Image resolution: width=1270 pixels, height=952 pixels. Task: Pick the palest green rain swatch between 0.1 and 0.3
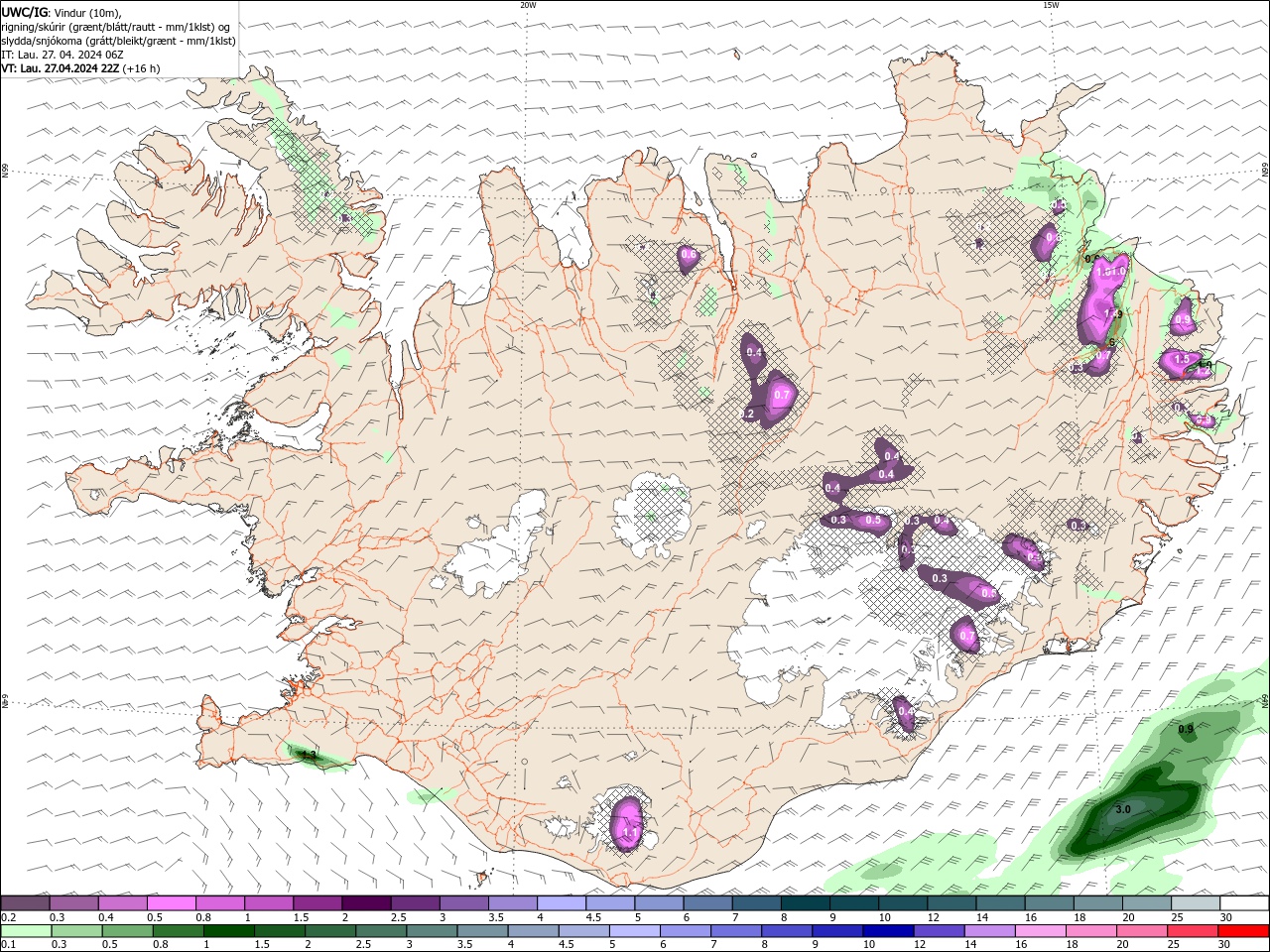[27, 931]
